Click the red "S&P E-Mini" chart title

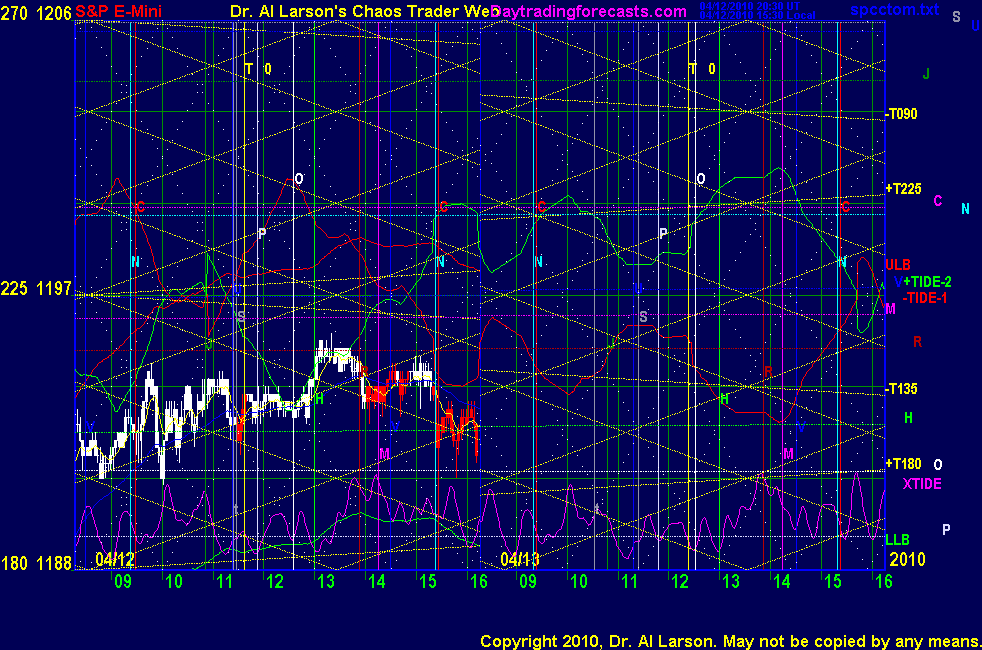pos(118,11)
